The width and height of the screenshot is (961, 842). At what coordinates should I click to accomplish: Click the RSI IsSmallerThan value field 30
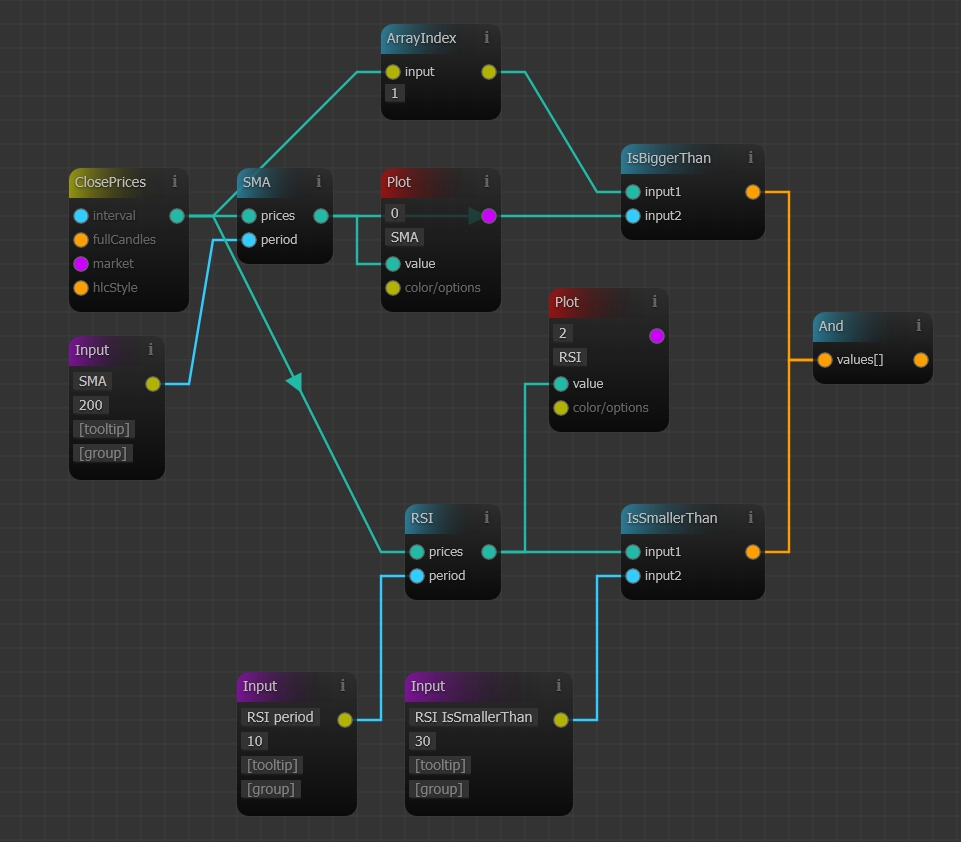[x=423, y=741]
